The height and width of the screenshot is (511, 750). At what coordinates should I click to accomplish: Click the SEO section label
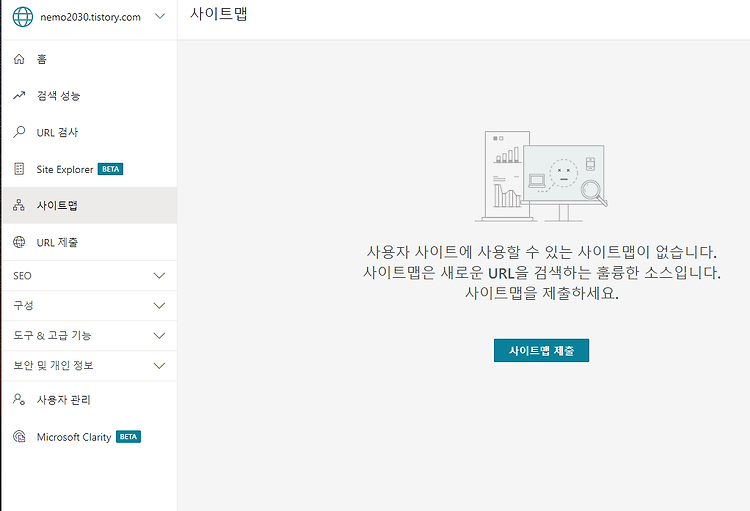tap(22, 276)
